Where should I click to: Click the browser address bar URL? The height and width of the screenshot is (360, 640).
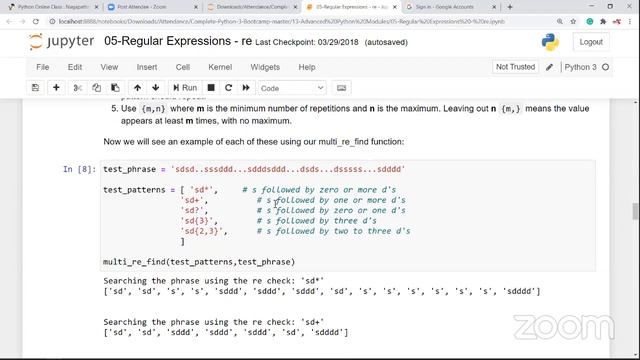pyautogui.click(x=282, y=21)
